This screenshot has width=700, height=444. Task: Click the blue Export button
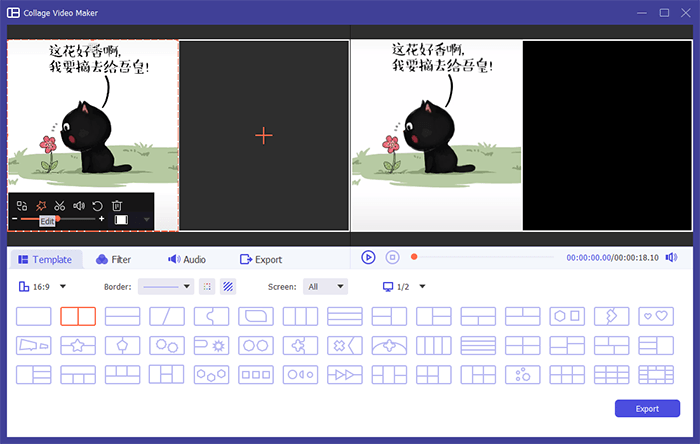point(647,408)
